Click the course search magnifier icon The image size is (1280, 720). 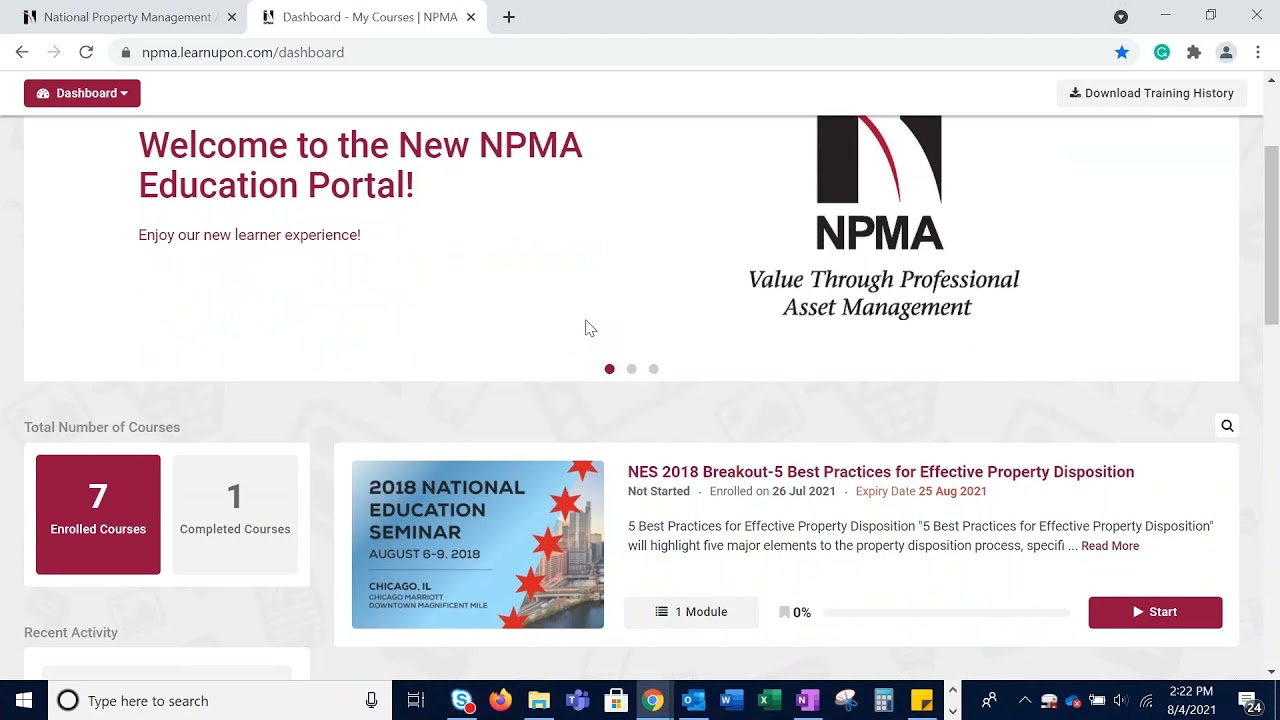pyautogui.click(x=1227, y=426)
